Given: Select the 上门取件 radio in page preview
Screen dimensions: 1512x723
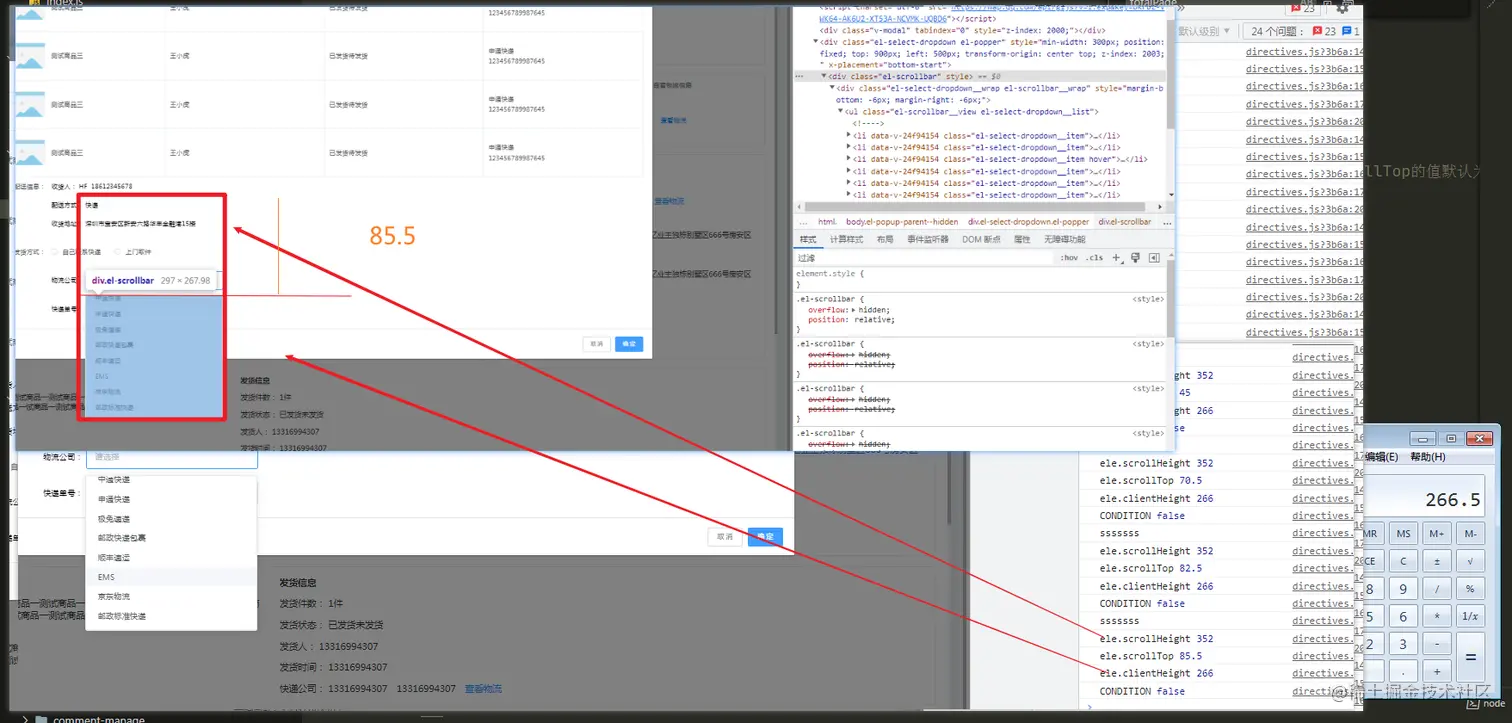Looking at the screenshot, I should click(117, 252).
